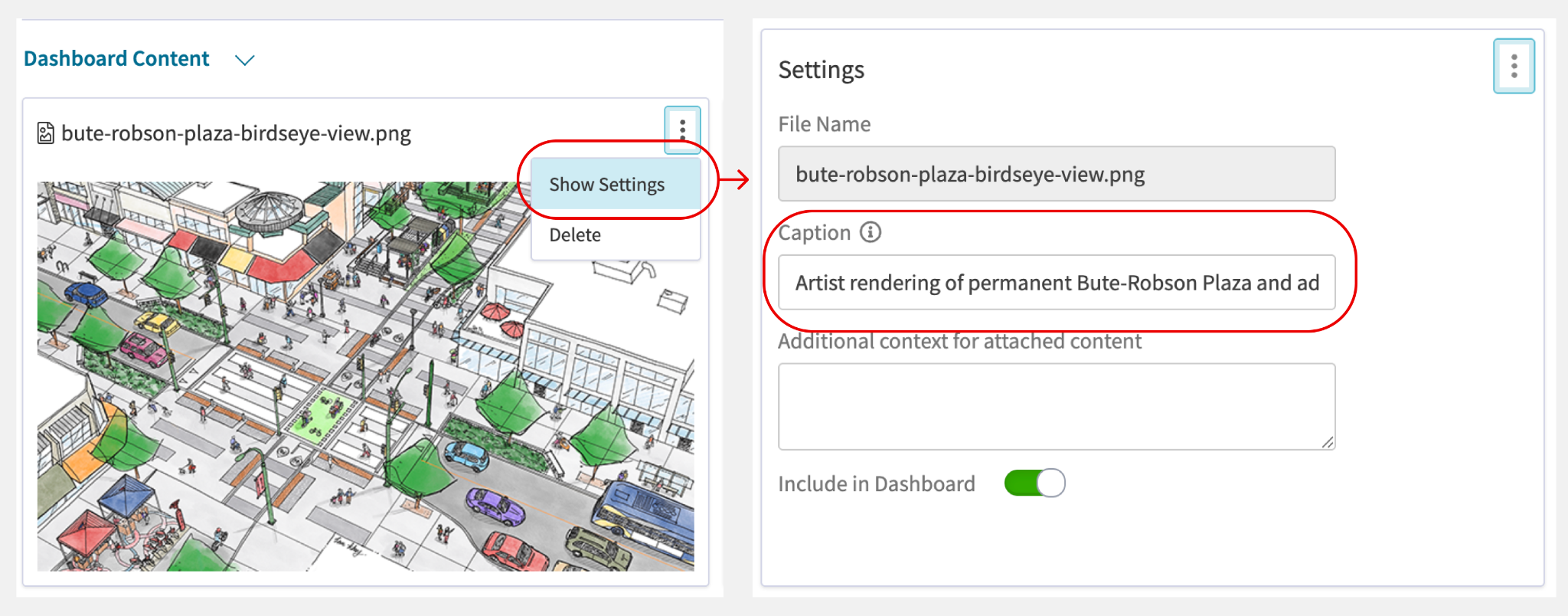The width and height of the screenshot is (1568, 616).
Task: Choose Delete from the menu
Action: pyautogui.click(x=616, y=234)
